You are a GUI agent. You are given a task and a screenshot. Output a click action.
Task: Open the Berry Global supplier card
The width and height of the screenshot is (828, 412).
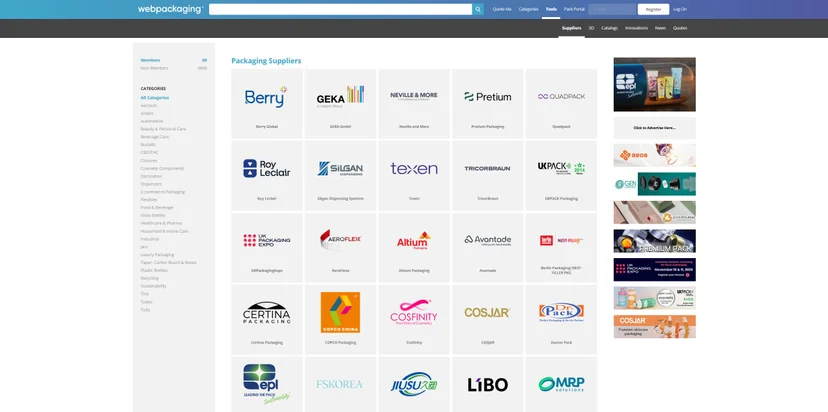267,104
